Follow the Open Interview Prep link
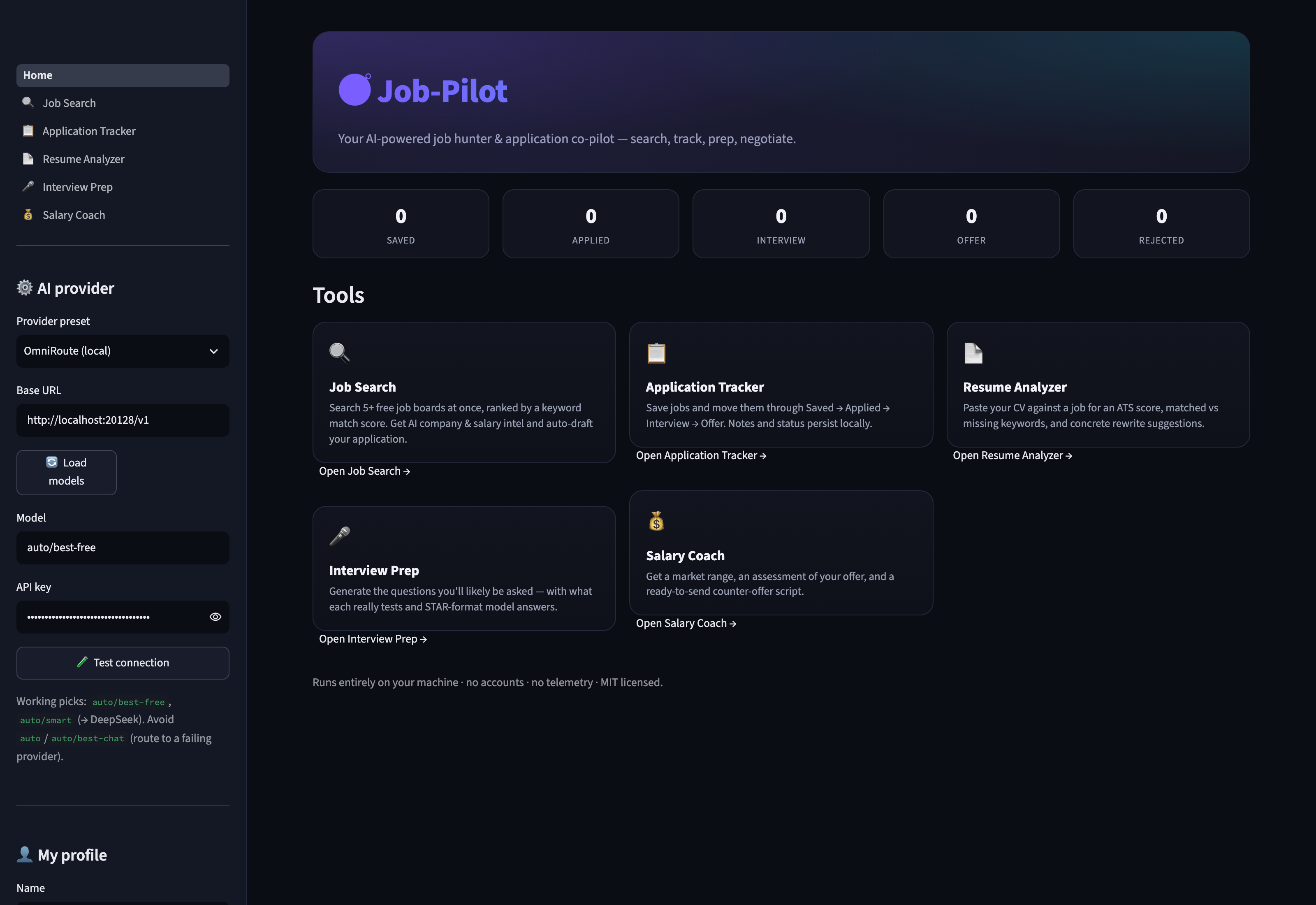Image resolution: width=1316 pixels, height=905 pixels. (x=373, y=638)
